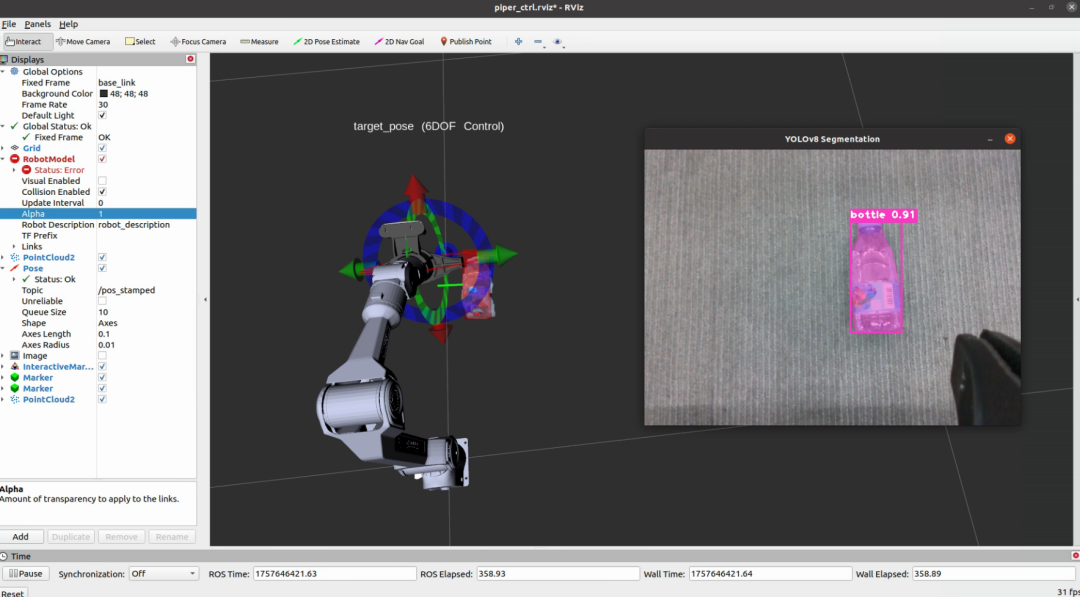The image size is (1080, 597).
Task: Click the blue plus add-tool icon
Action: (519, 41)
